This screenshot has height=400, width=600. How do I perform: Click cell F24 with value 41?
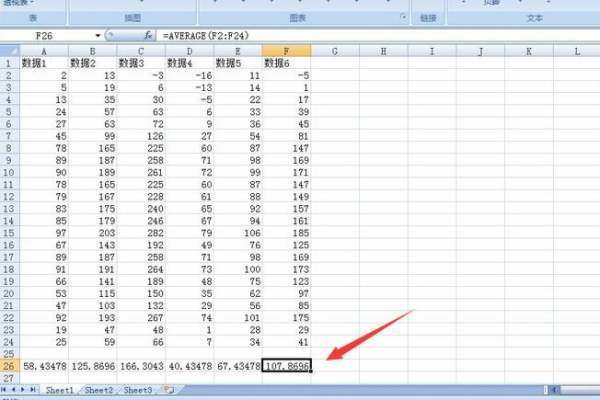click(x=286, y=342)
